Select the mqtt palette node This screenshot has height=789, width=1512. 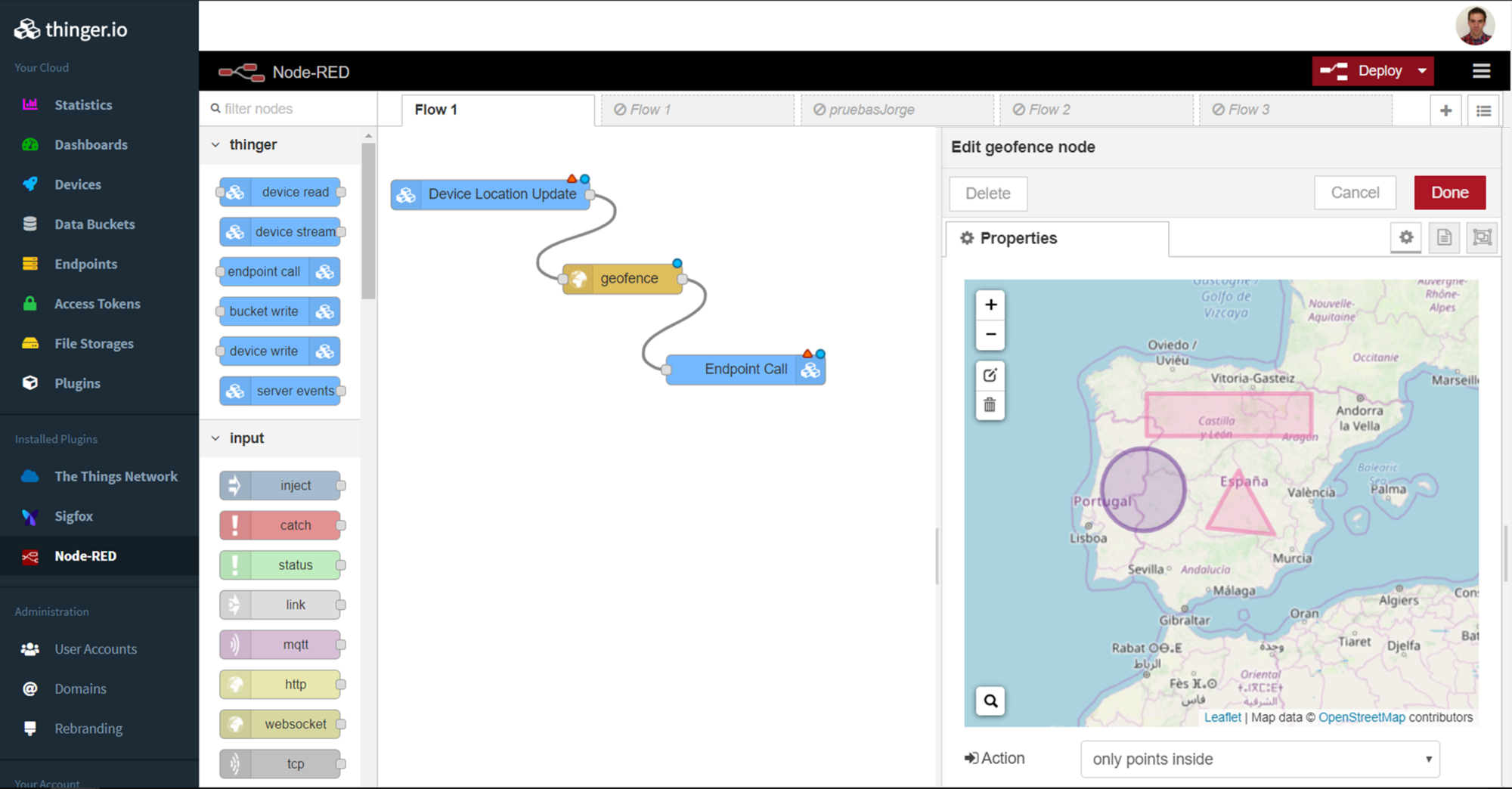(280, 645)
